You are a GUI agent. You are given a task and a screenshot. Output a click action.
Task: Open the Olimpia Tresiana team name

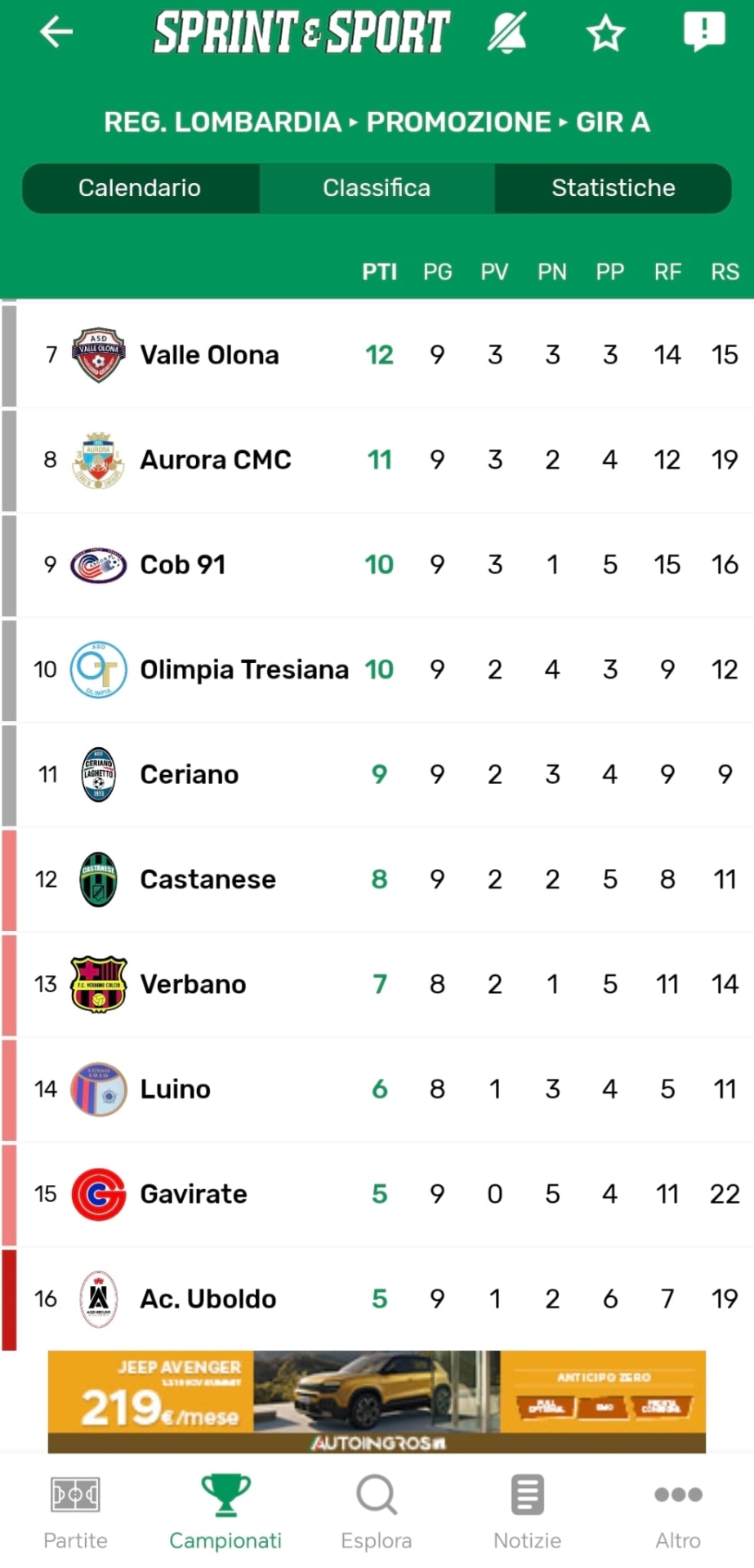point(244,670)
